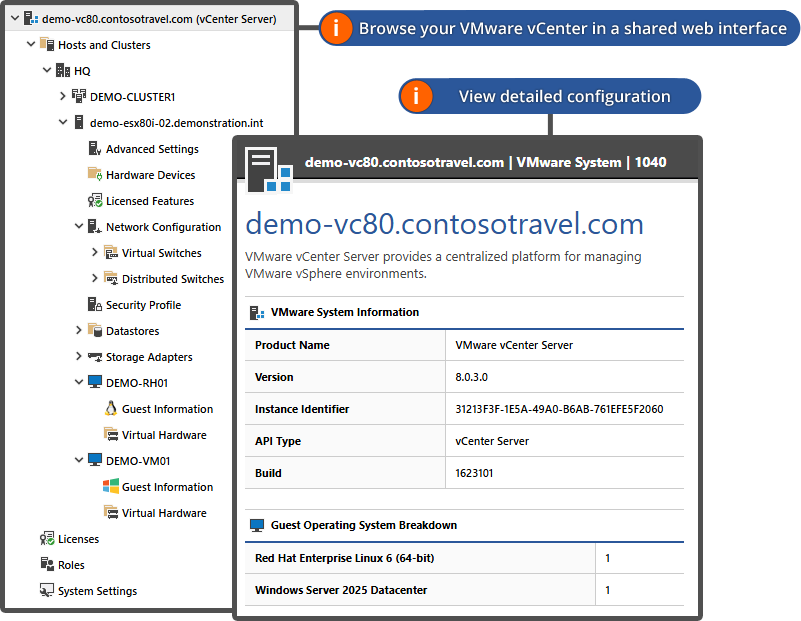
Task: Expand the DEMO-CLUSTER1 node
Action: [62, 96]
